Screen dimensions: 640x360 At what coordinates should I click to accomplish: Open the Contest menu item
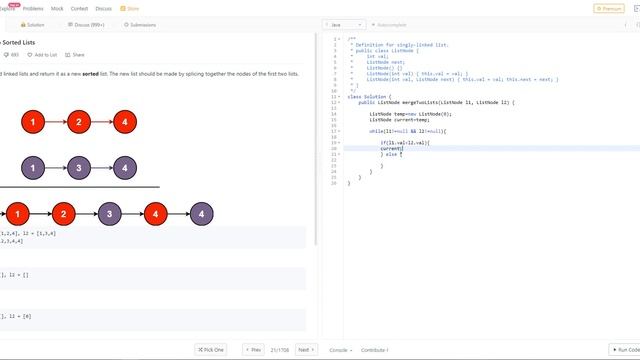79,9
